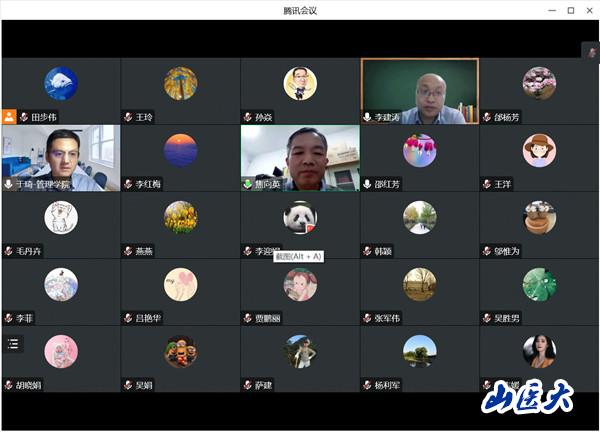Screen dimensions: 600x432
Task: Select the video tile of 于琦-管理学院
Action: pos(60,157)
